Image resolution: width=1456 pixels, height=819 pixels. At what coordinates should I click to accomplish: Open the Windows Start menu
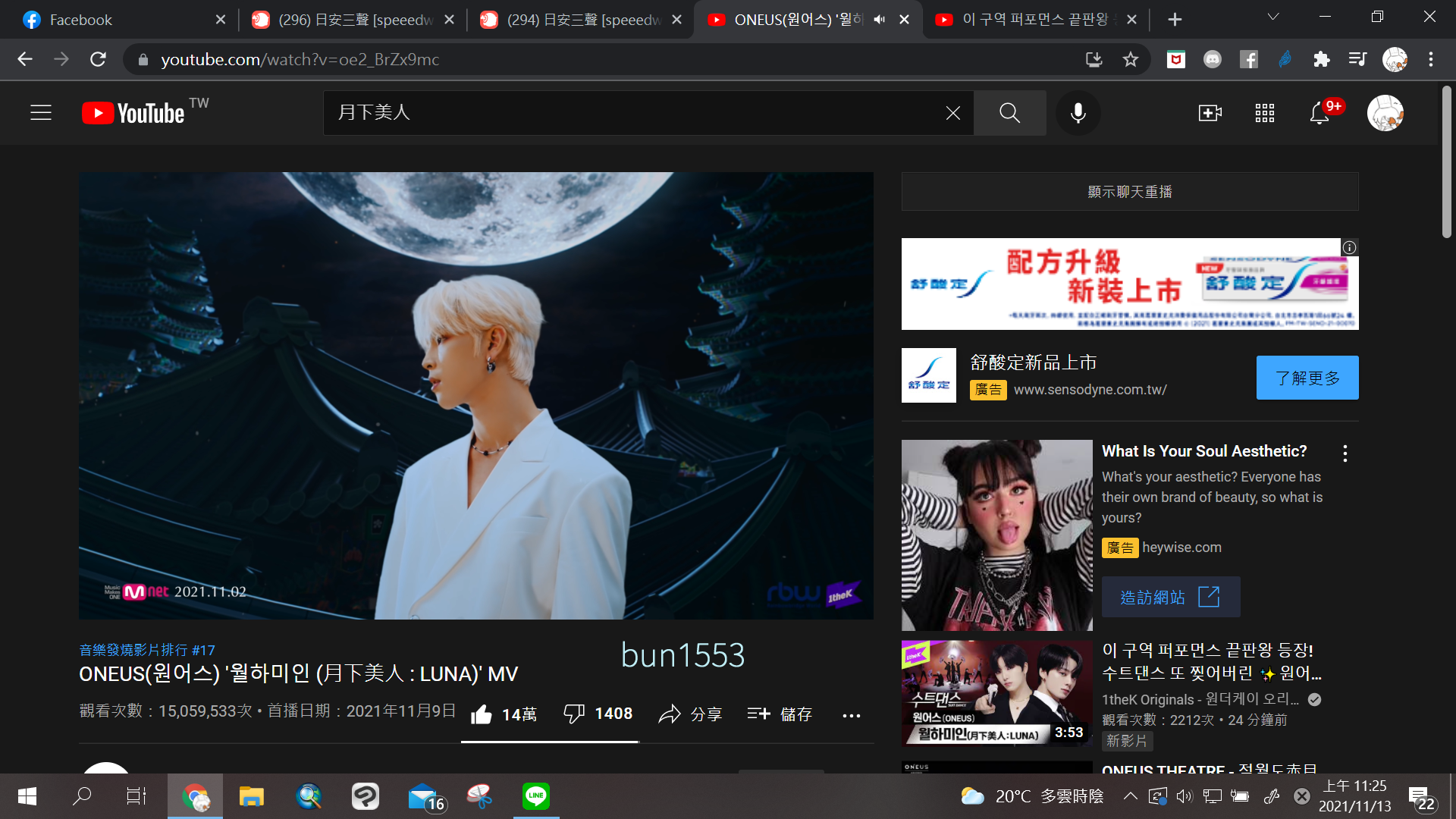click(x=27, y=796)
